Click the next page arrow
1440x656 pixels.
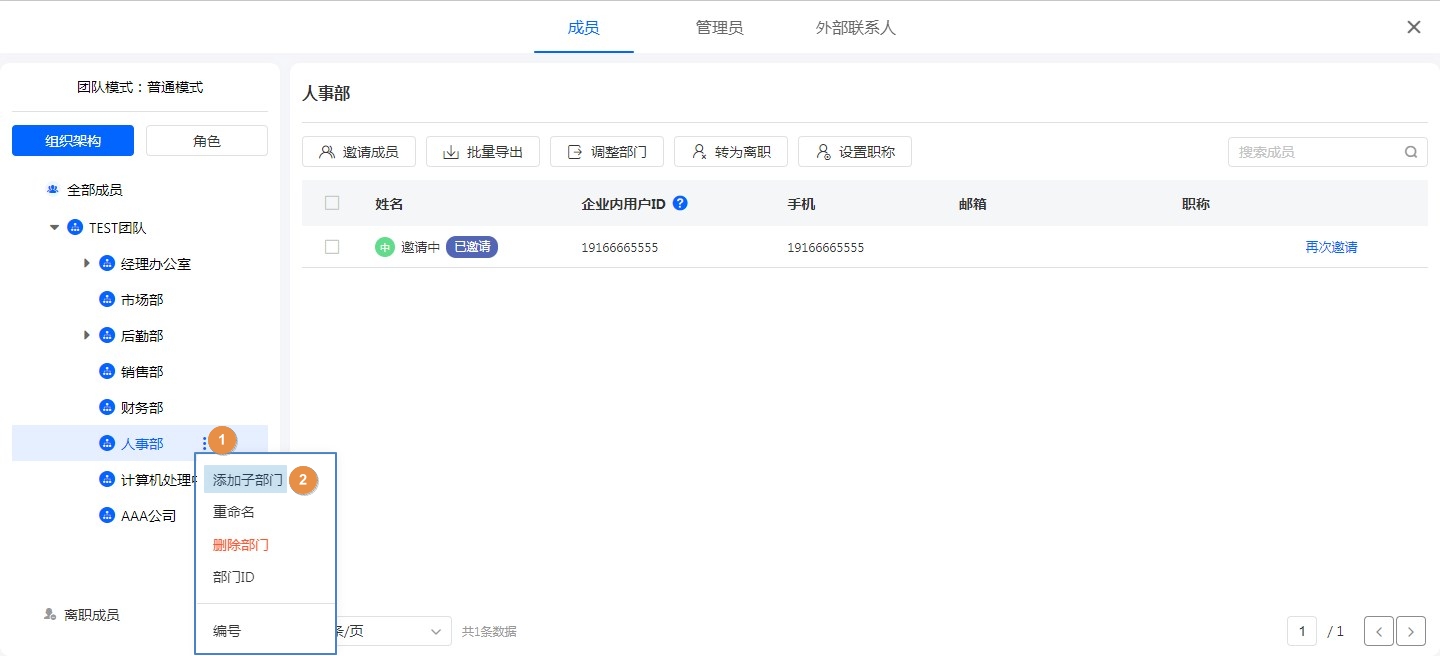[x=1411, y=631]
